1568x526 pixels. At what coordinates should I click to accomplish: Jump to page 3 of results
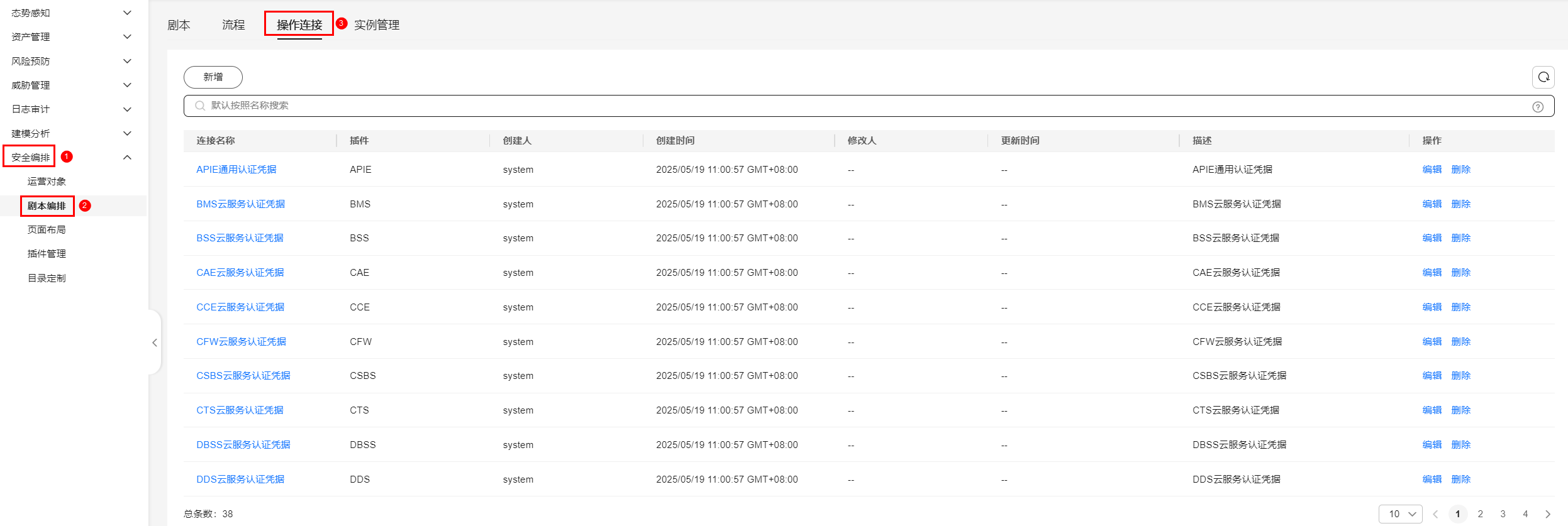(x=1503, y=514)
